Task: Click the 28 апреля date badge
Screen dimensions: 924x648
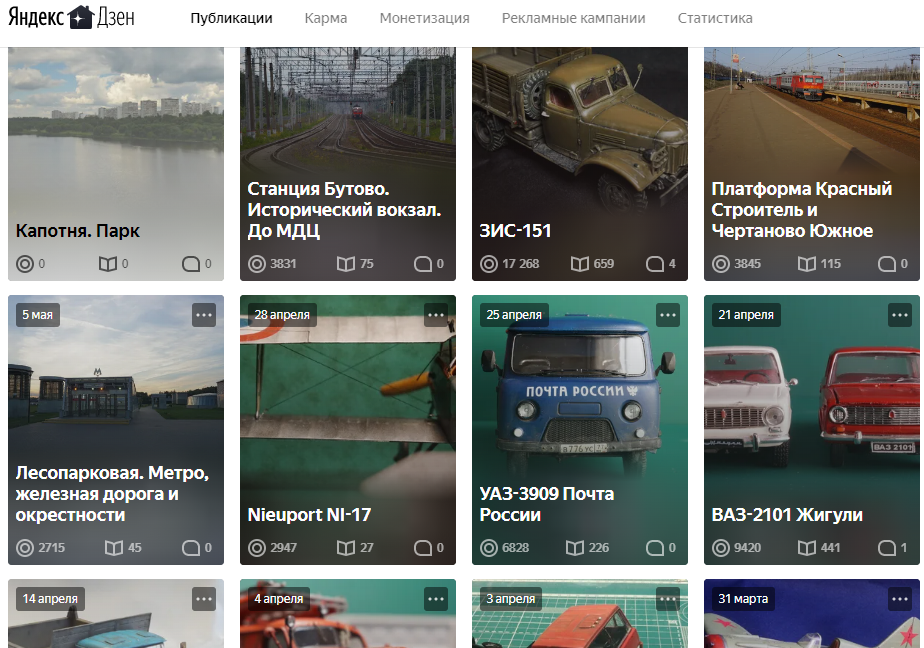Action: click(282, 315)
